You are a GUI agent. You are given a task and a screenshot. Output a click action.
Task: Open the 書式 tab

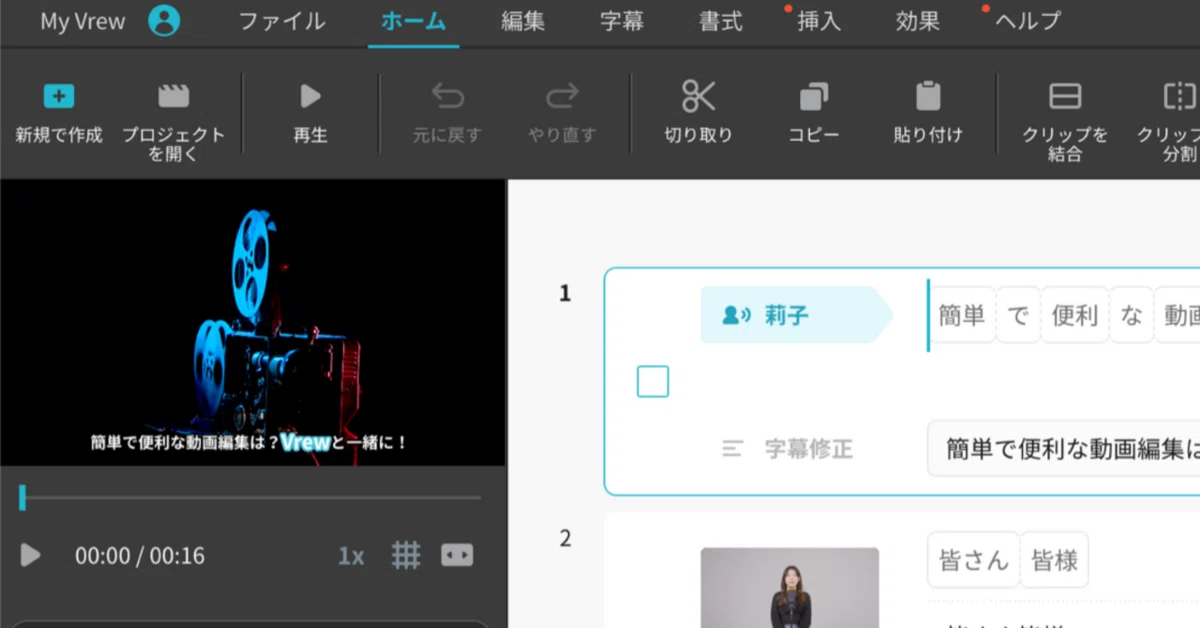click(x=721, y=21)
